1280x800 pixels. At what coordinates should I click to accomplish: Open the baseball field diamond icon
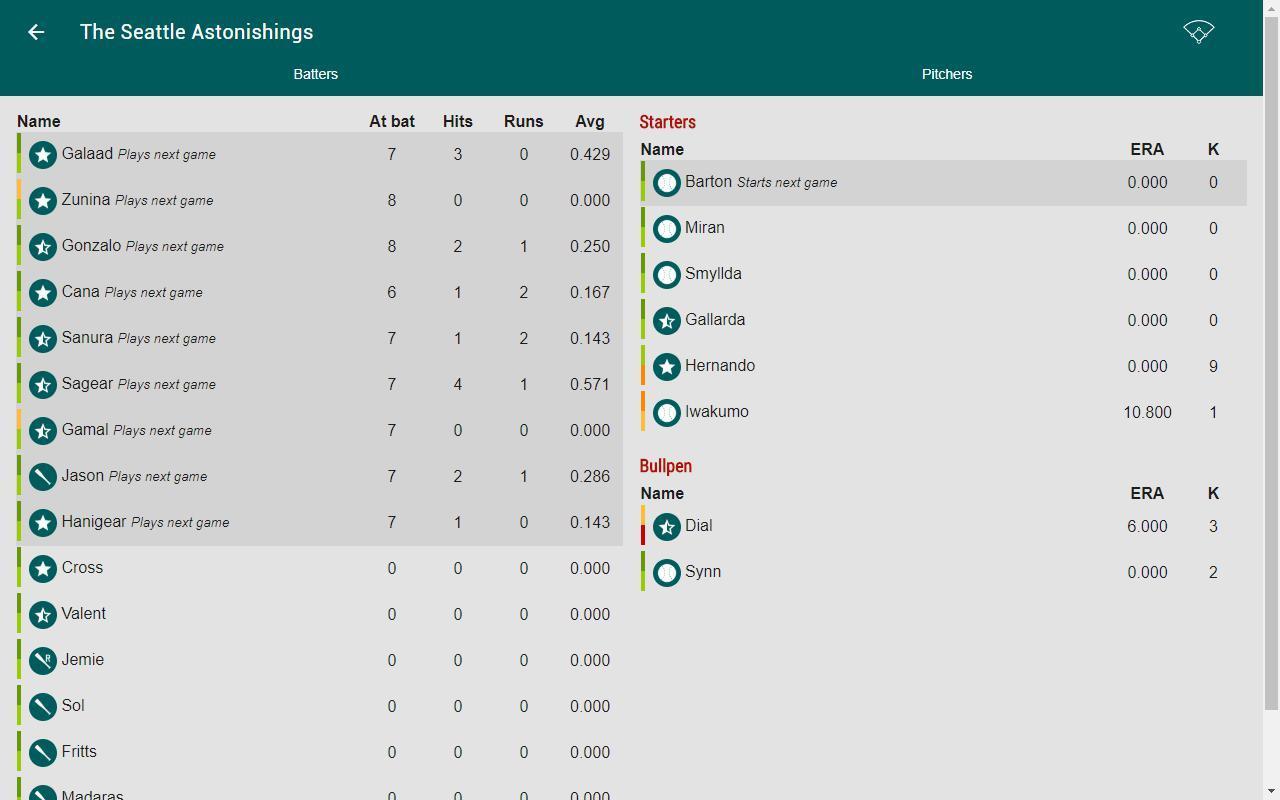pyautogui.click(x=1199, y=32)
